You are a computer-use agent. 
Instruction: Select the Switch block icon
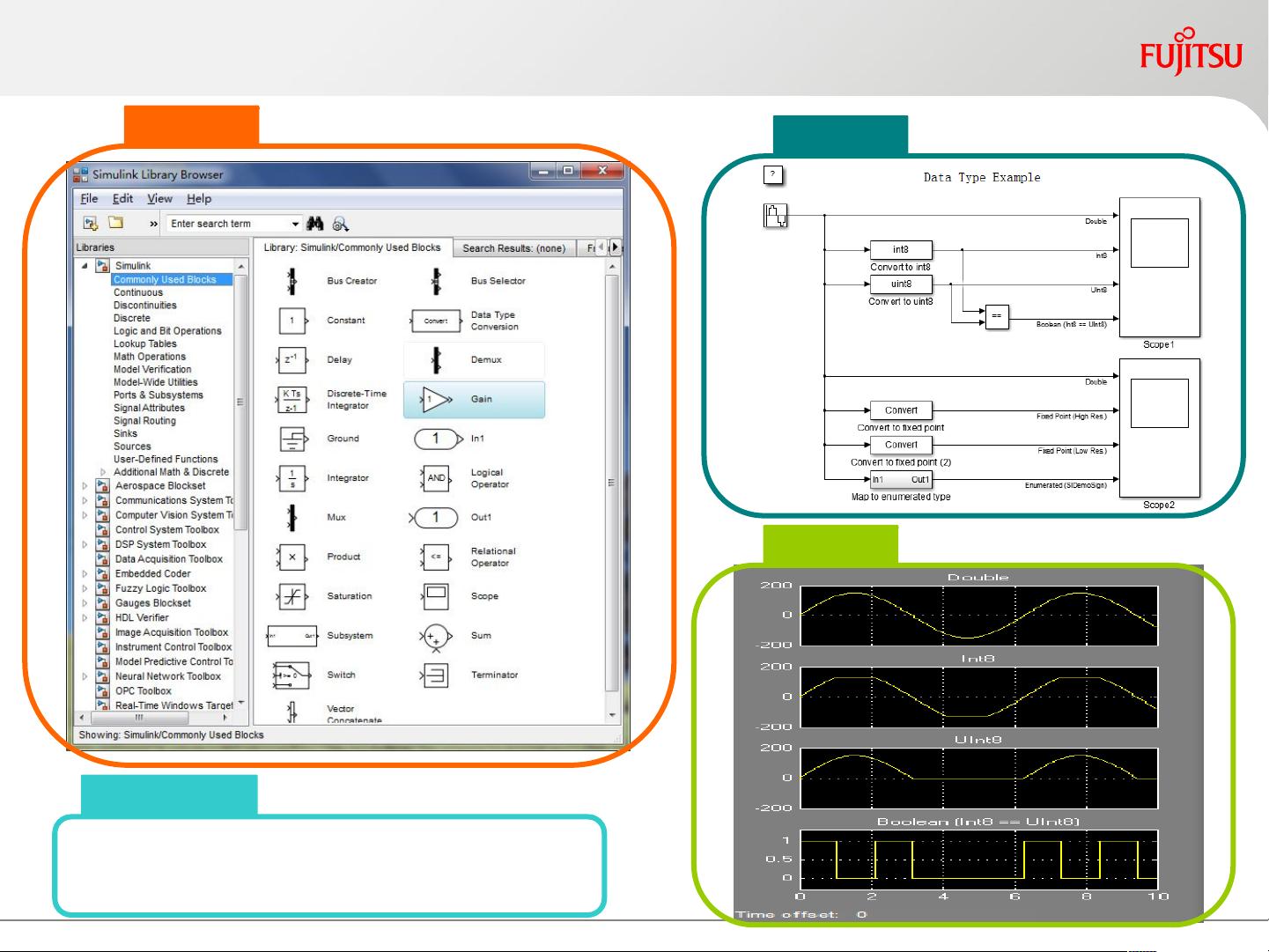pyautogui.click(x=291, y=675)
